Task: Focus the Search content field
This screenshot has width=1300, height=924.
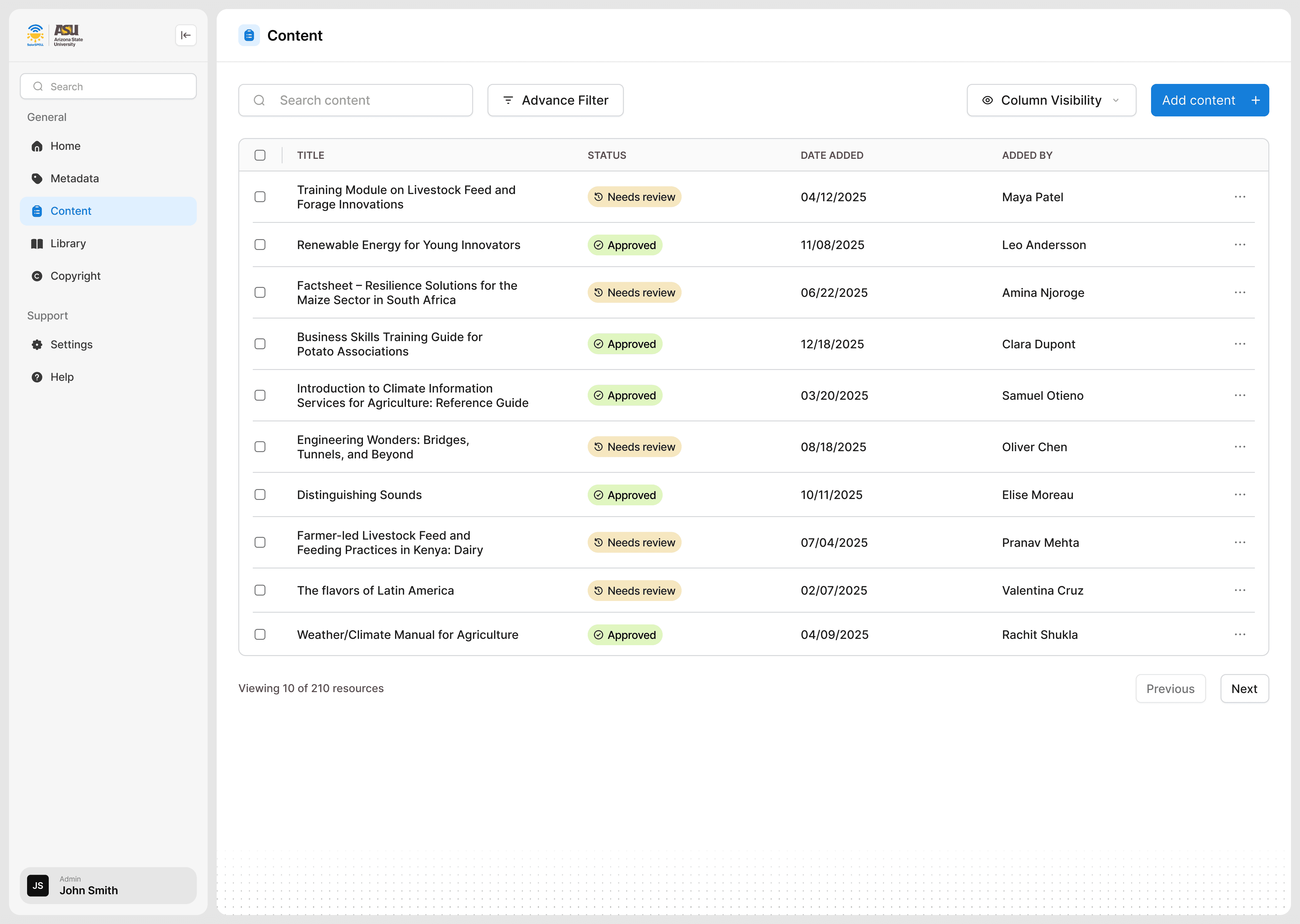Action: (364, 100)
